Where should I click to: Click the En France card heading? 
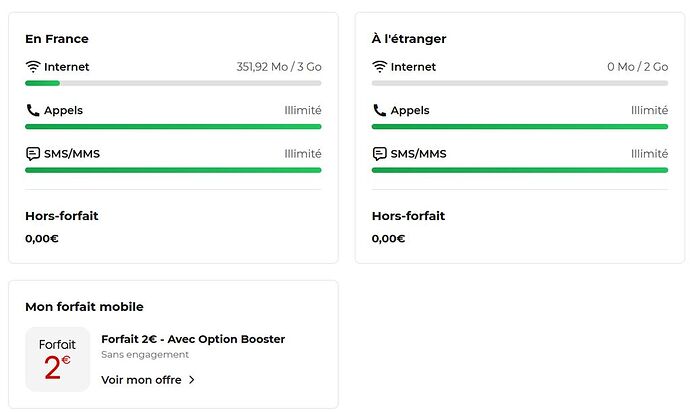point(57,39)
